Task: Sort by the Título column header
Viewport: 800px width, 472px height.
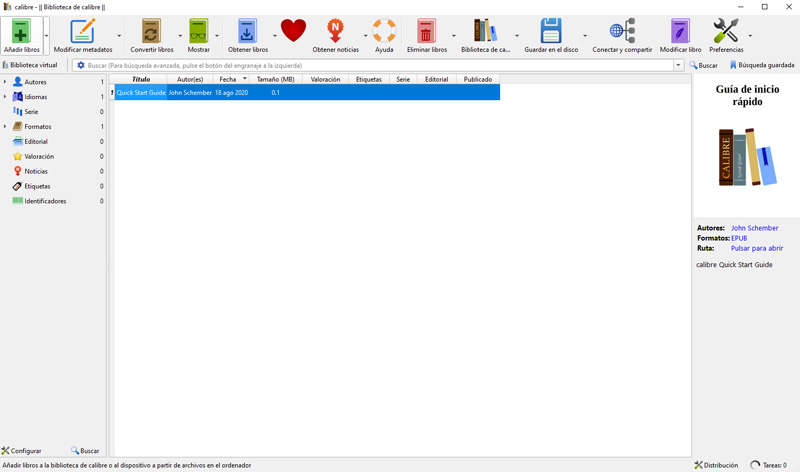Action: point(141,79)
